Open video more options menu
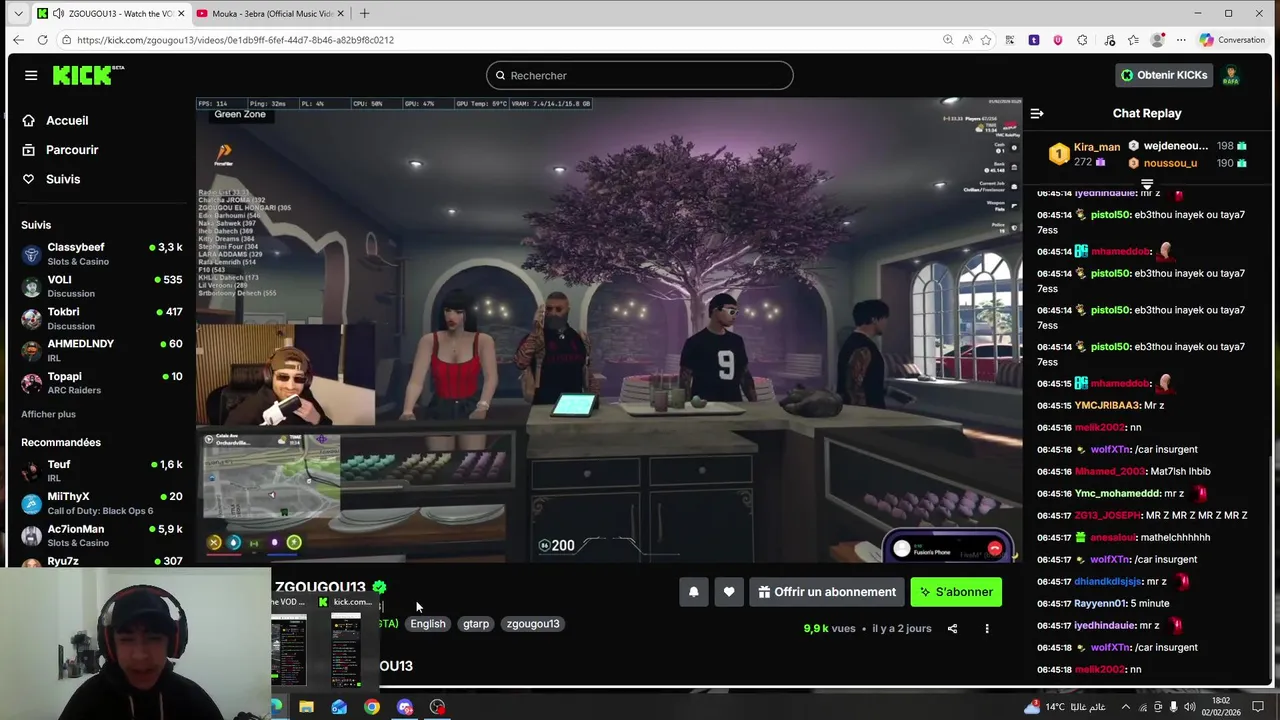 pyautogui.click(x=987, y=629)
